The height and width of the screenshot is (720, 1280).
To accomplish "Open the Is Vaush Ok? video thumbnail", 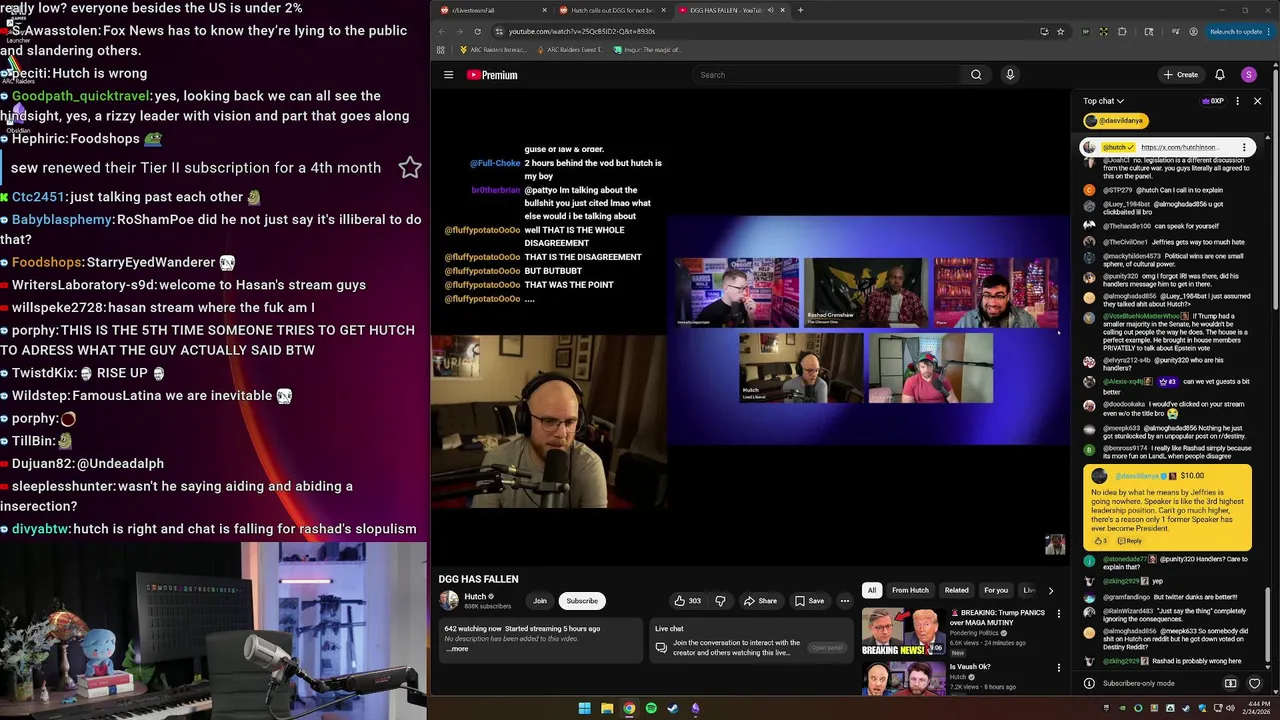I will 903,678.
